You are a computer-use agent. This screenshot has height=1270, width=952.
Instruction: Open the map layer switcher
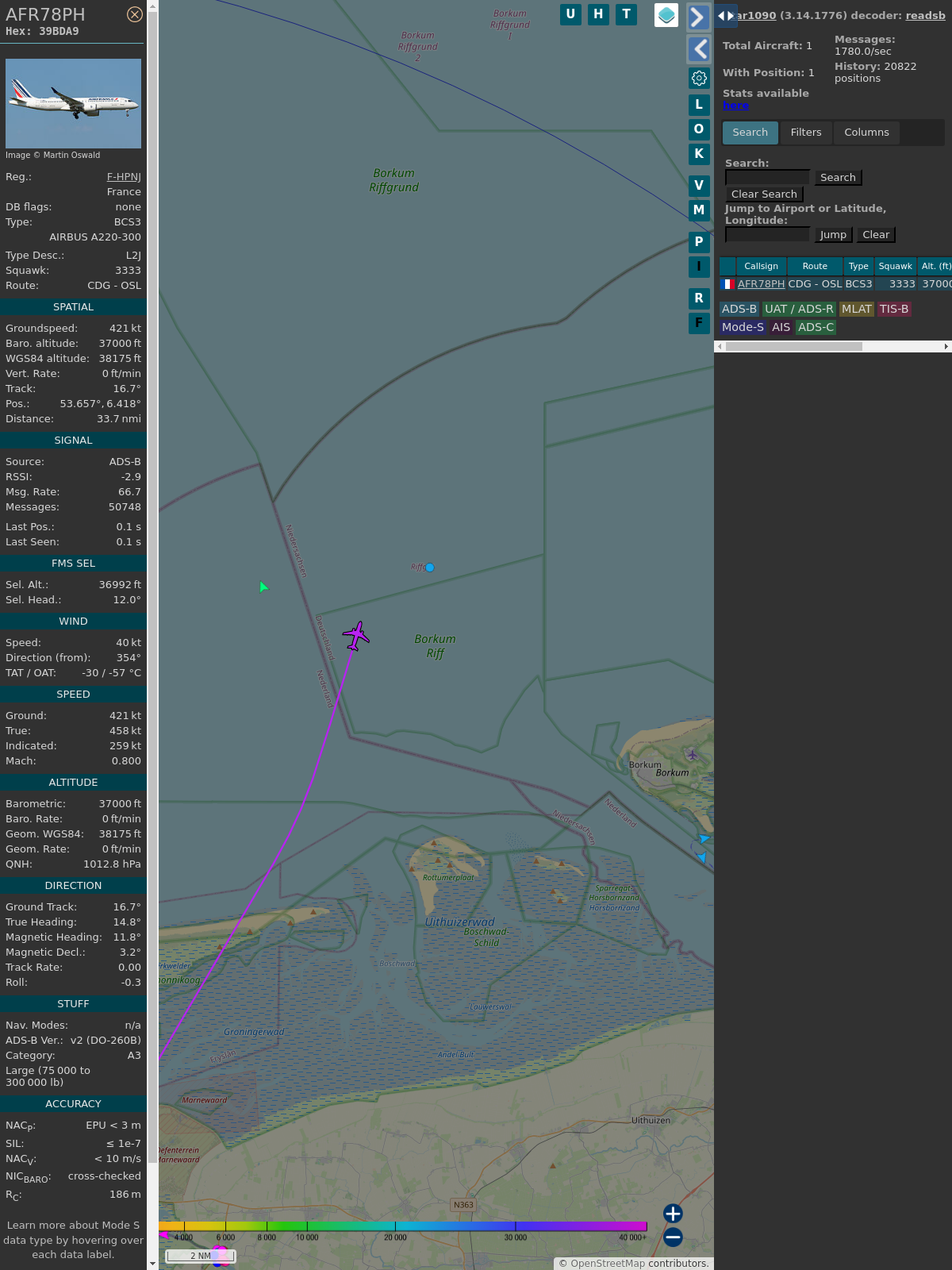click(x=666, y=15)
